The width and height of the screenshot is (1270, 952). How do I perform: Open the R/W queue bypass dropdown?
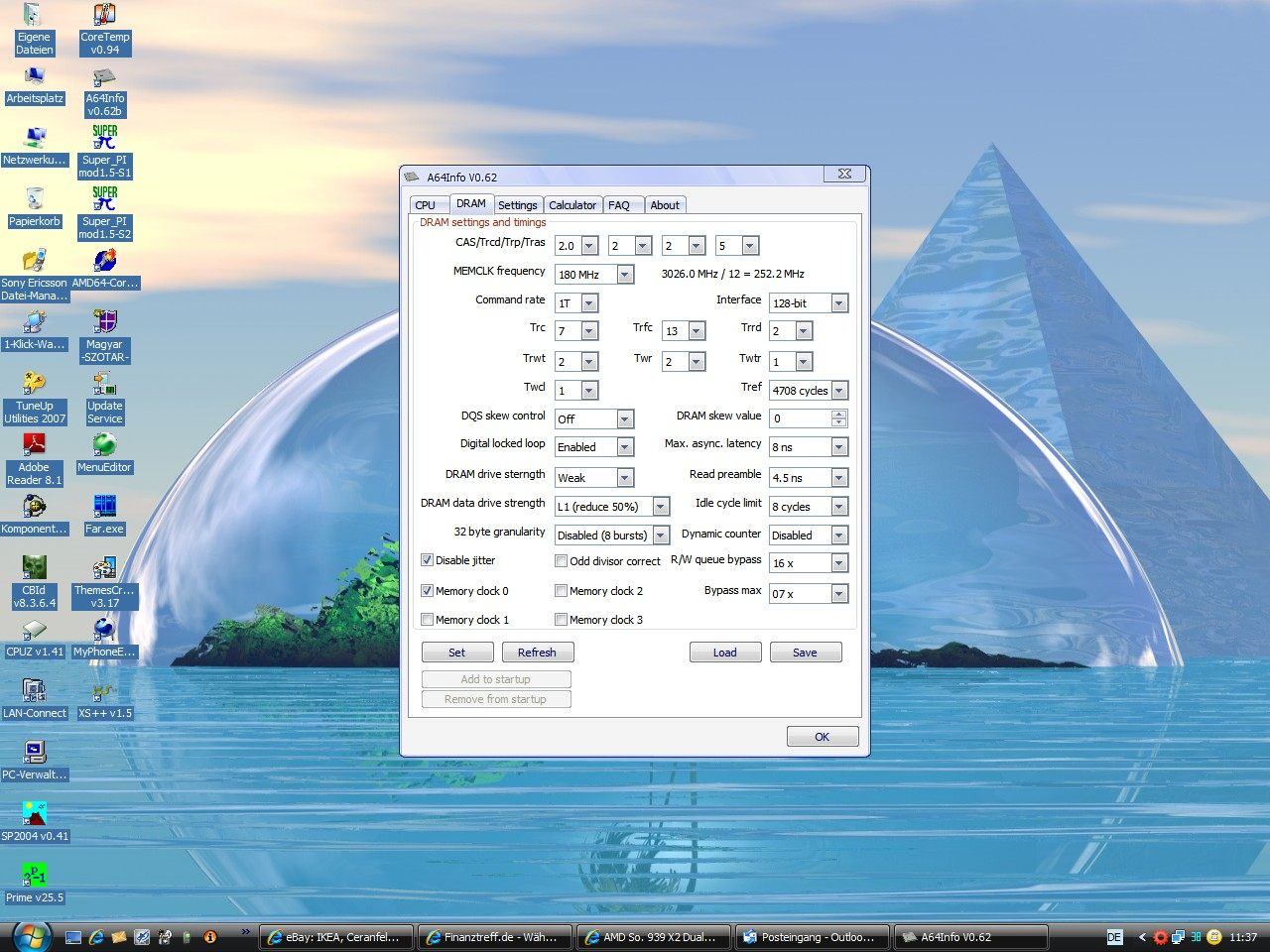pos(839,563)
